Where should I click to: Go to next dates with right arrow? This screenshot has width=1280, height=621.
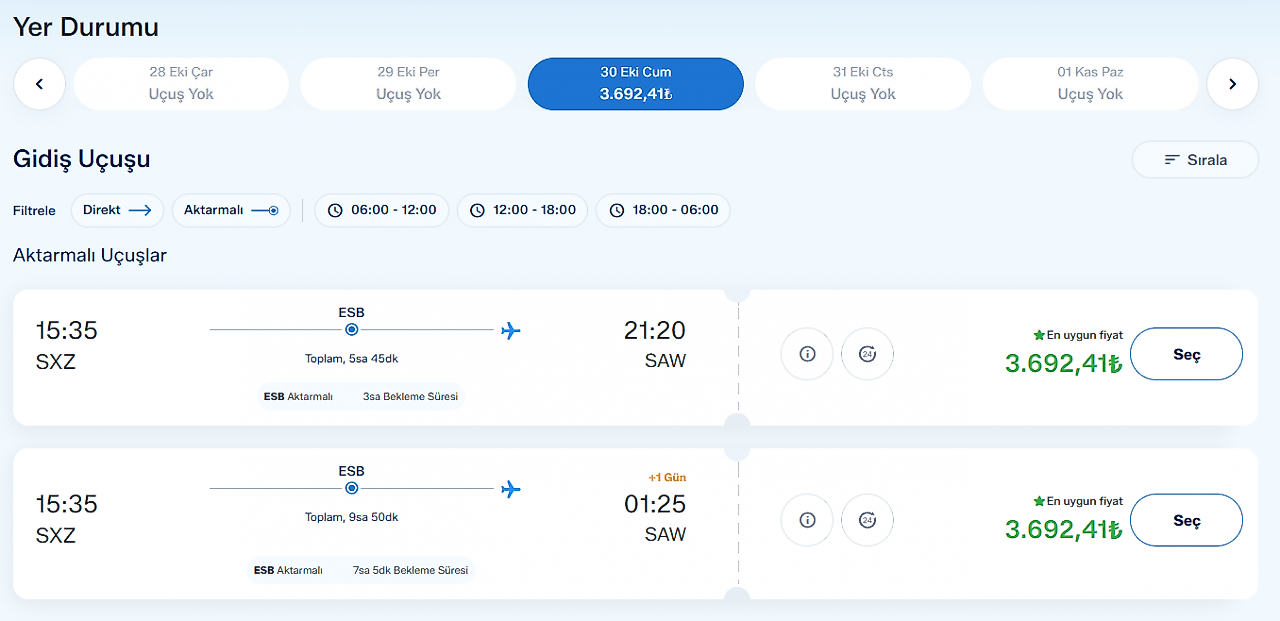[x=1232, y=84]
